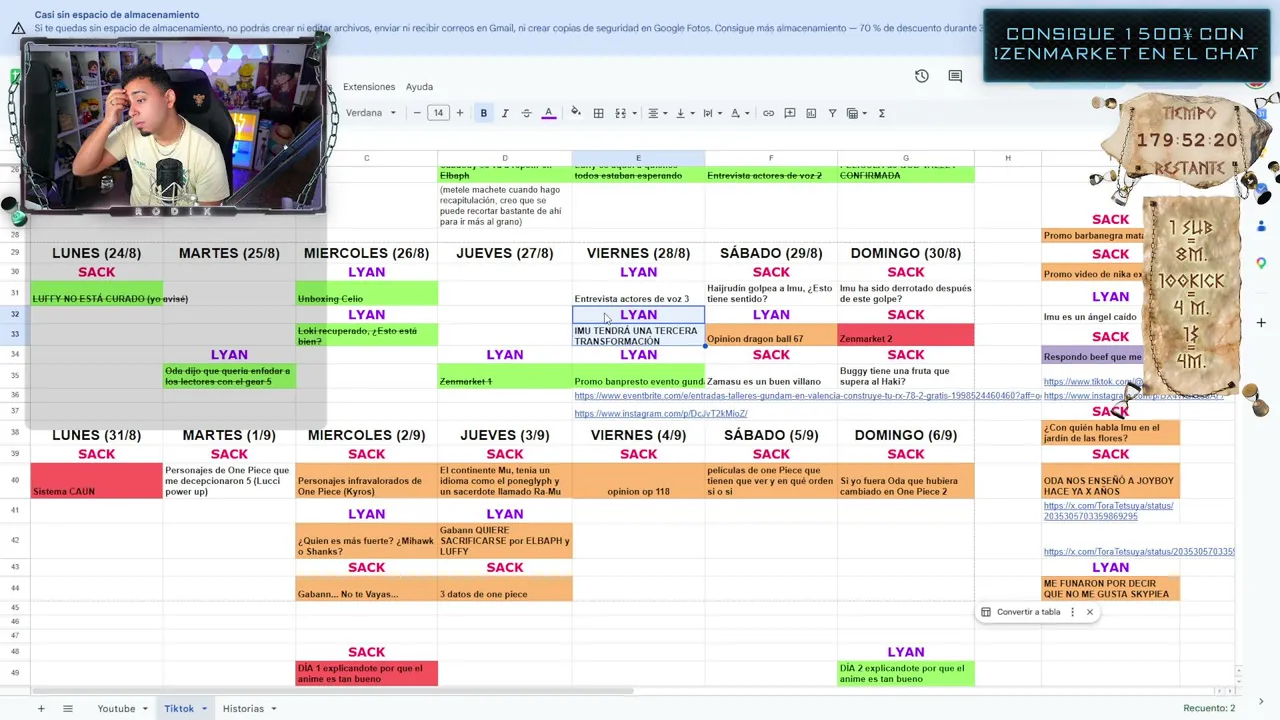The image size is (1280, 720).
Task: Switch to the Youtube sheet tab
Action: (x=116, y=708)
